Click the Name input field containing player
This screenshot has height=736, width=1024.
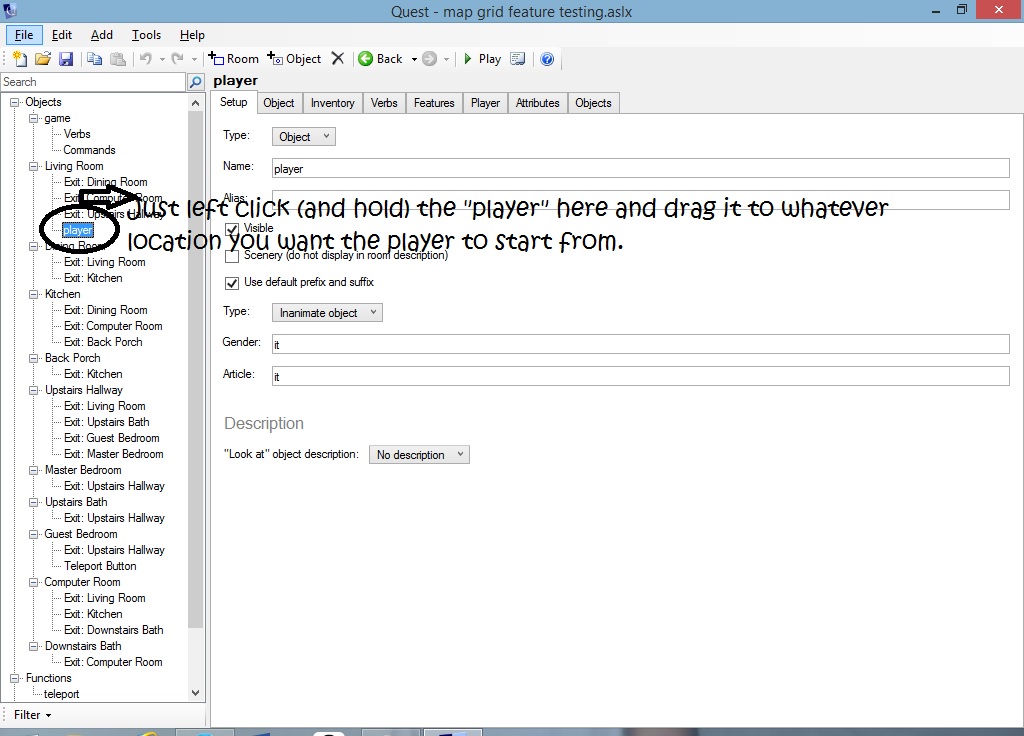click(x=640, y=169)
